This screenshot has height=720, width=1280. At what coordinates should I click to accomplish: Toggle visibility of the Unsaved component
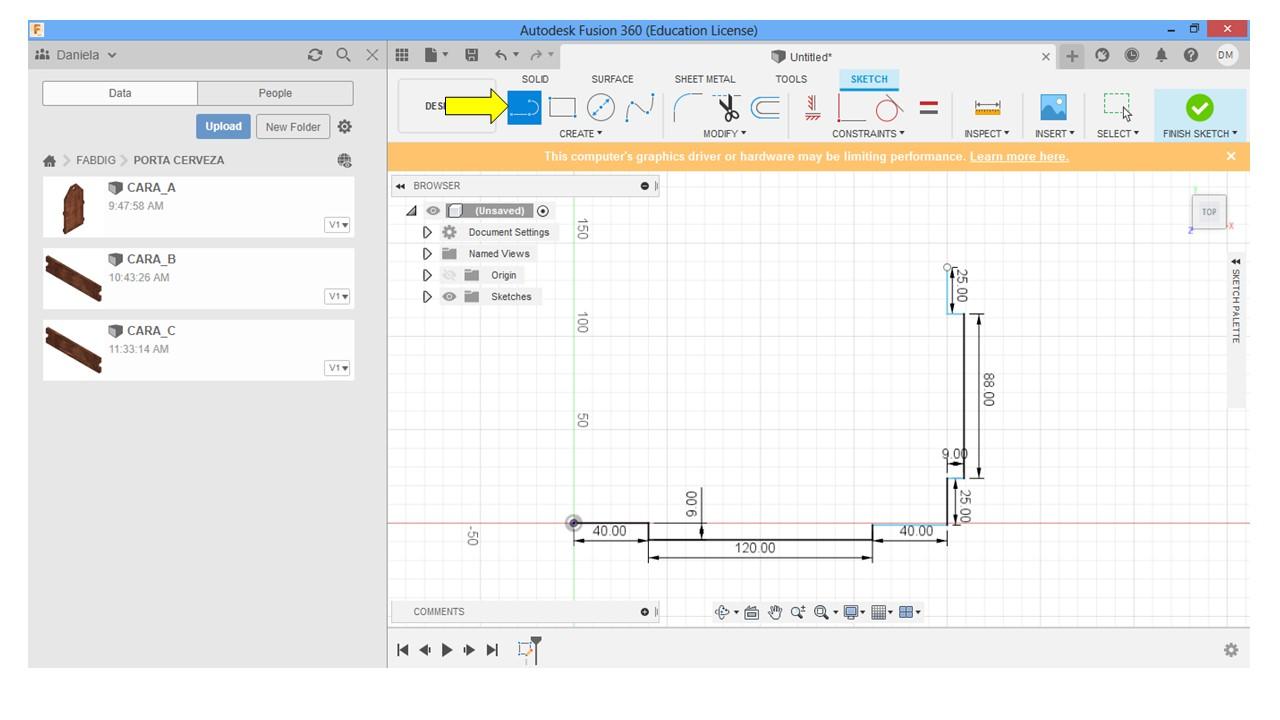[433, 211]
